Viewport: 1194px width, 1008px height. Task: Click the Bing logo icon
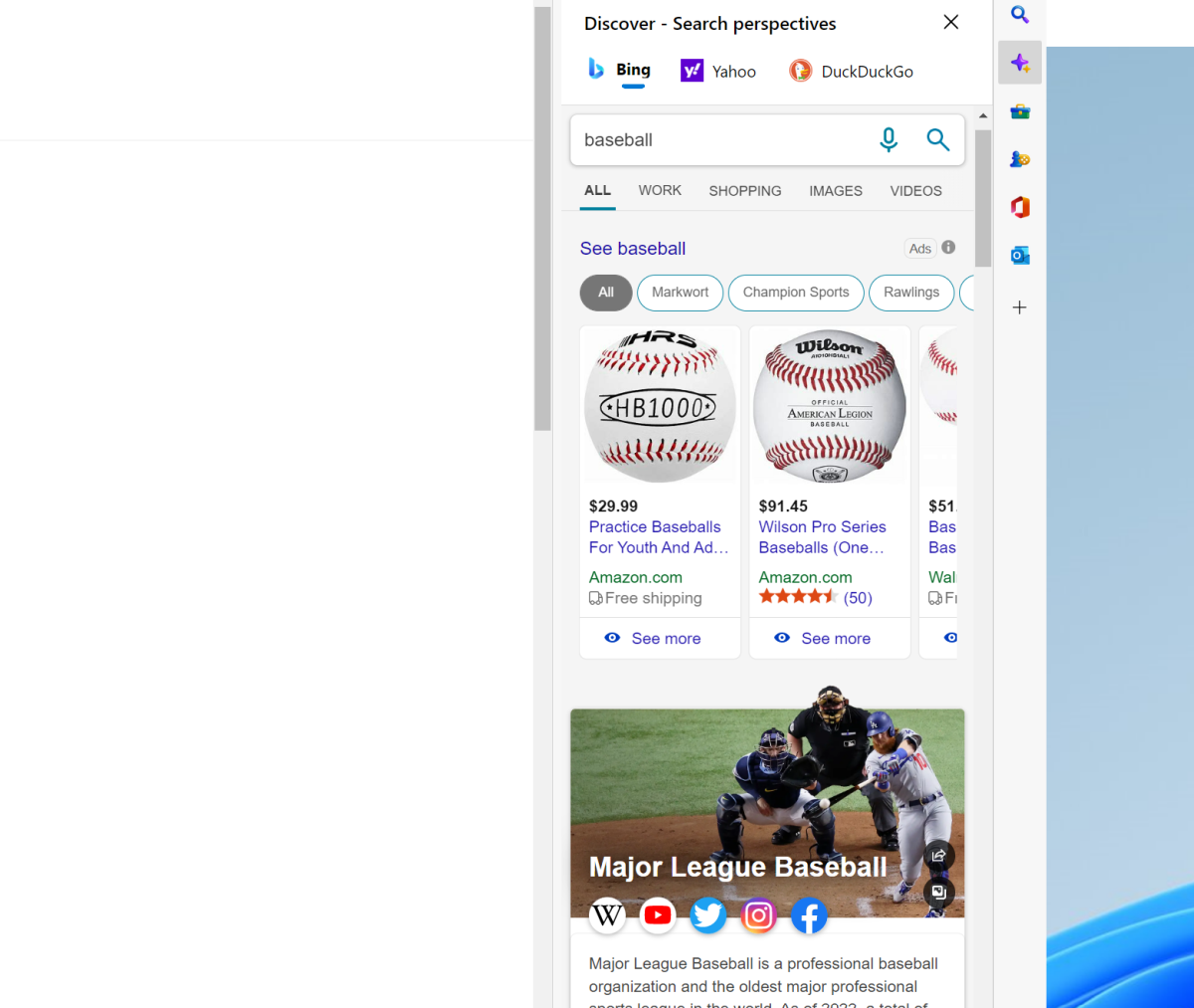click(596, 69)
